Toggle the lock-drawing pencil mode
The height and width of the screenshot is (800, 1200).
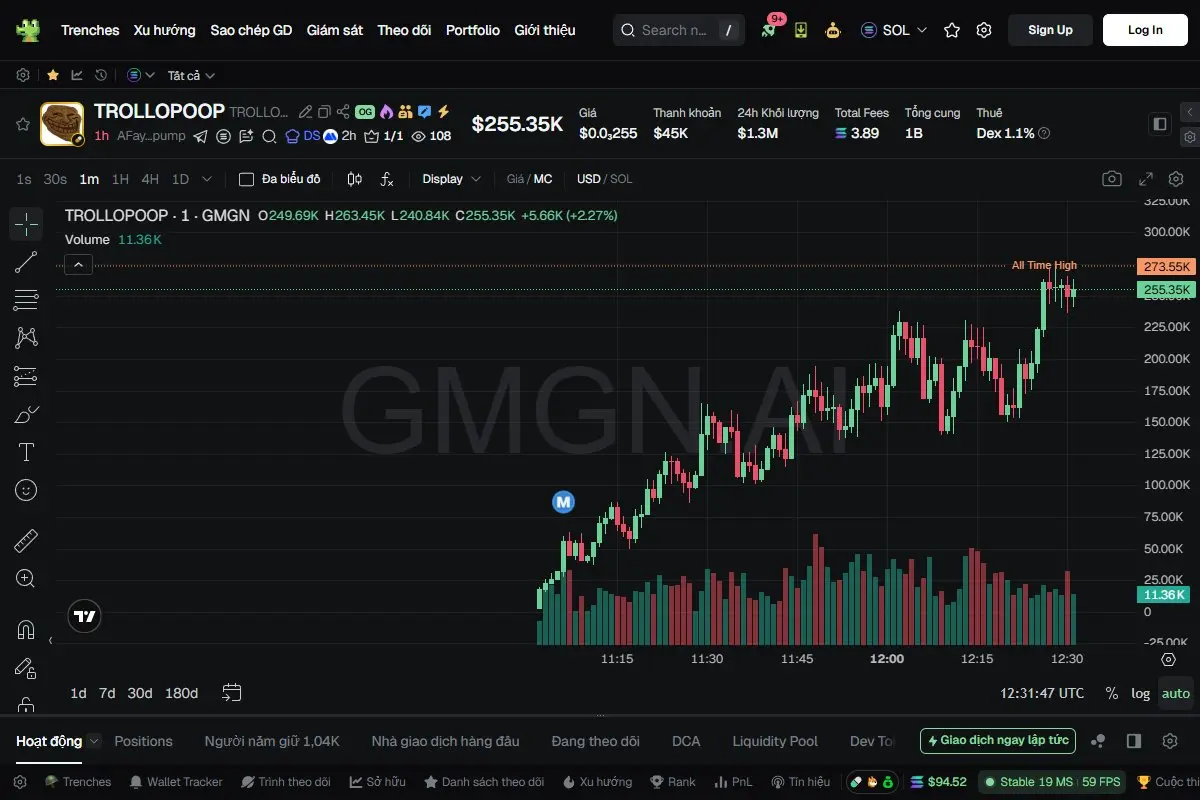coord(26,668)
